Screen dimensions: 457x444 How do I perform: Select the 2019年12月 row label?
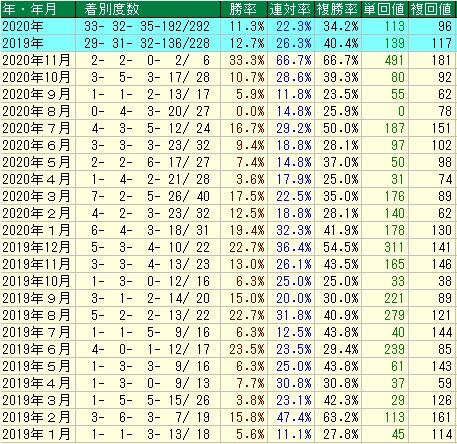tap(36, 247)
